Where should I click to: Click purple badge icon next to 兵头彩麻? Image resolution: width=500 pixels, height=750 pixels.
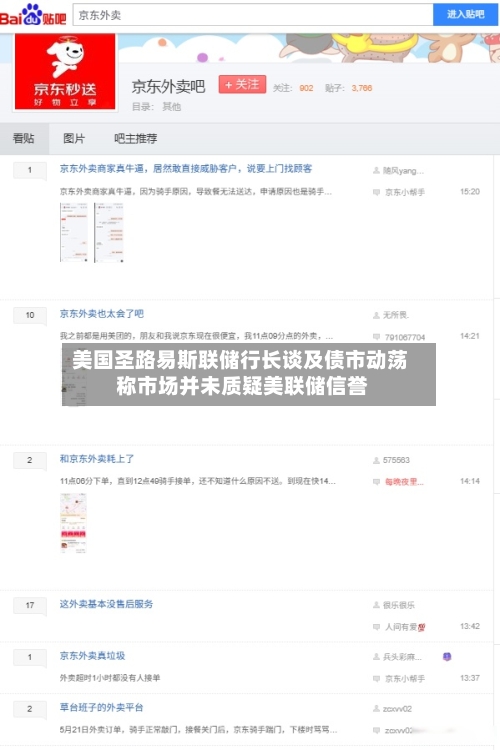447,657
